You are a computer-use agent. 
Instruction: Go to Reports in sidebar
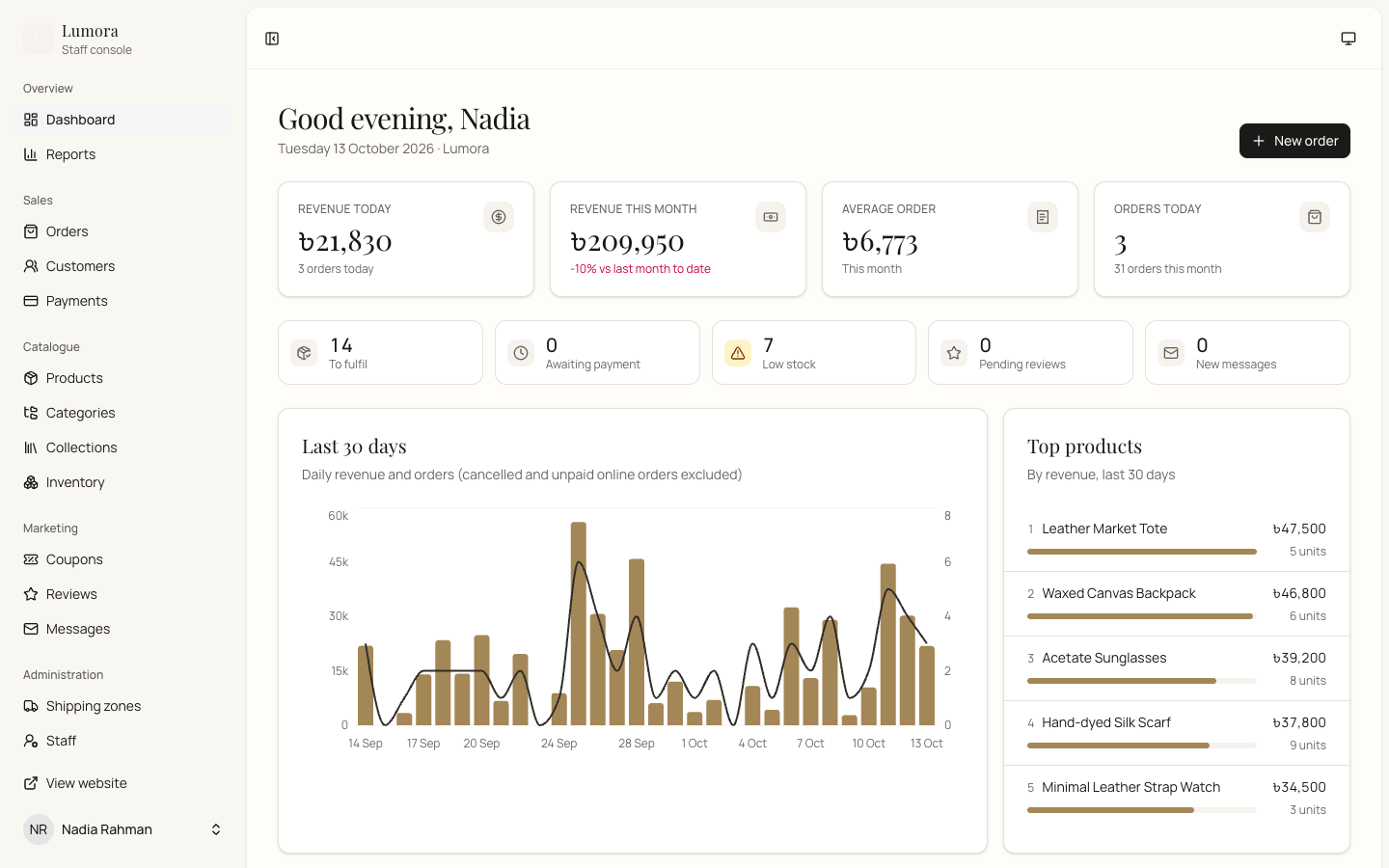point(123,154)
